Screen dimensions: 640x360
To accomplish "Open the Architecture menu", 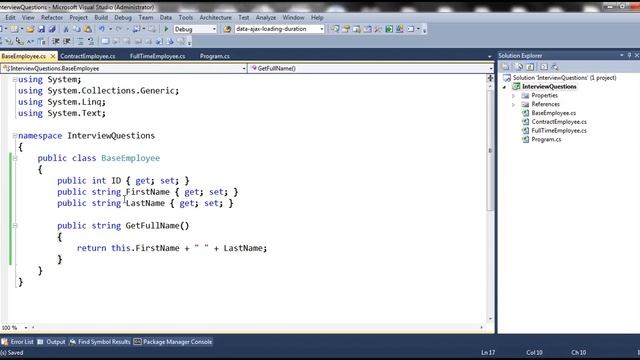I will coord(216,18).
